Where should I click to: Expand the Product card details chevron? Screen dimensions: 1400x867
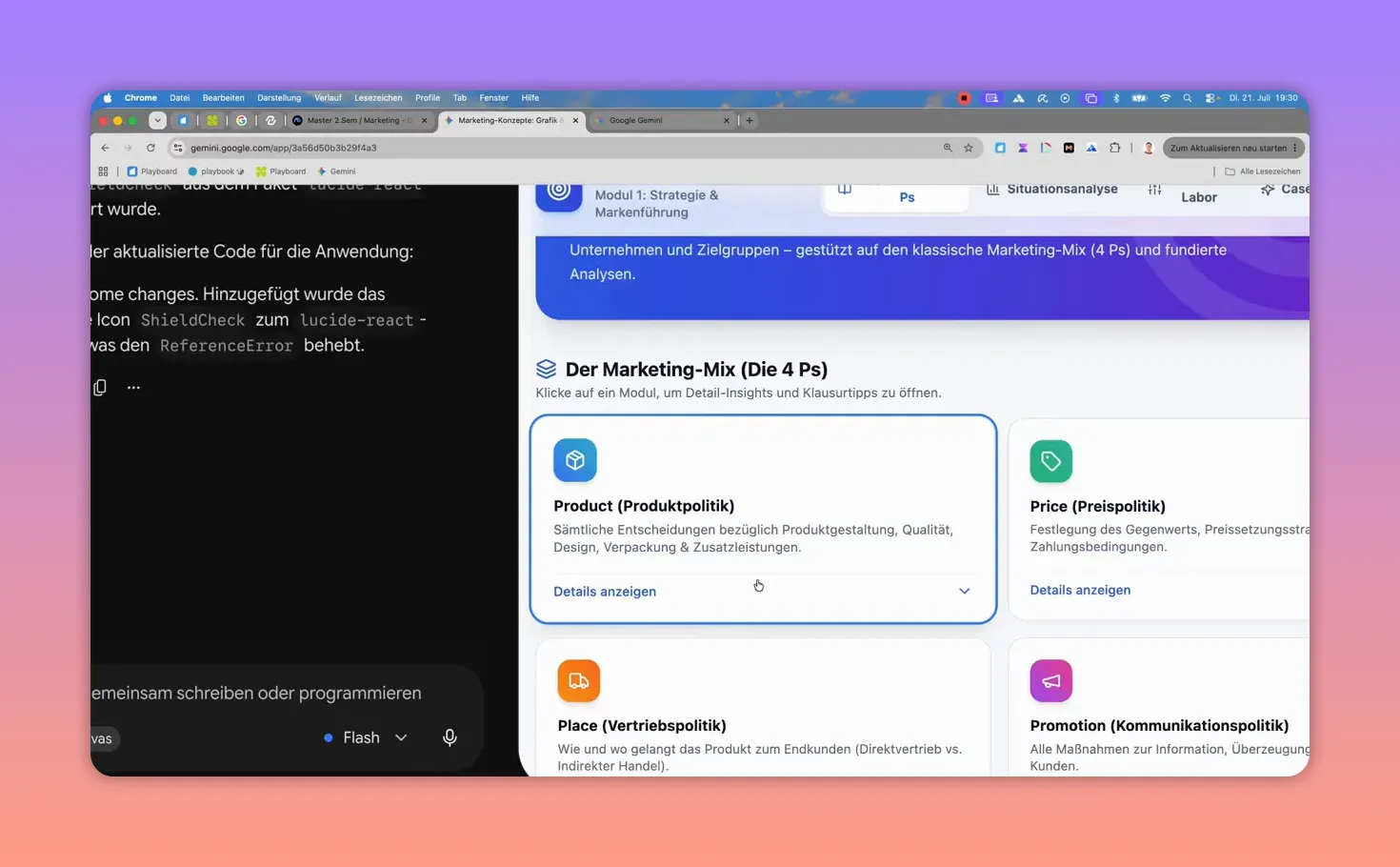(x=964, y=592)
